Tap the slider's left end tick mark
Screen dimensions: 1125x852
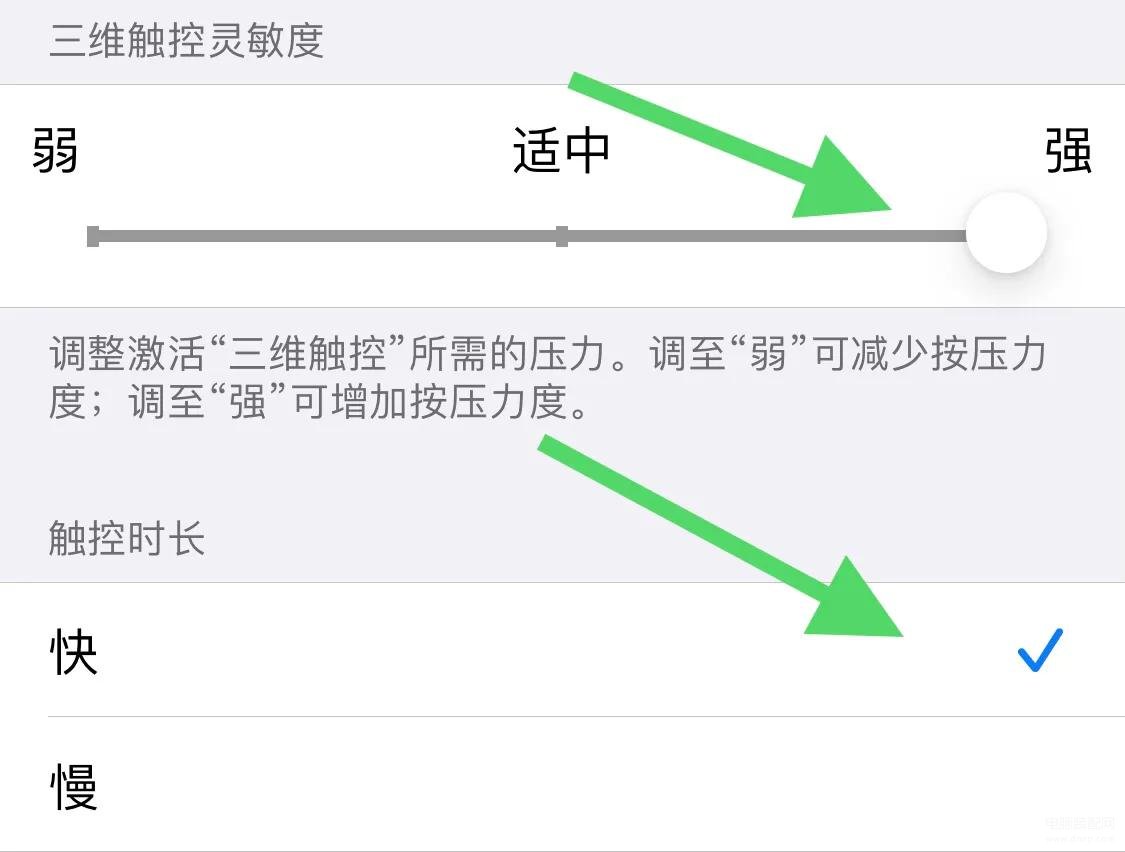(93, 236)
